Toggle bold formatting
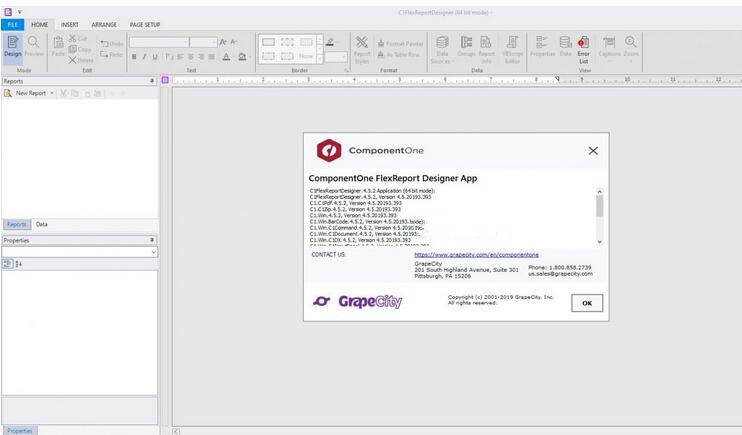 134,57
